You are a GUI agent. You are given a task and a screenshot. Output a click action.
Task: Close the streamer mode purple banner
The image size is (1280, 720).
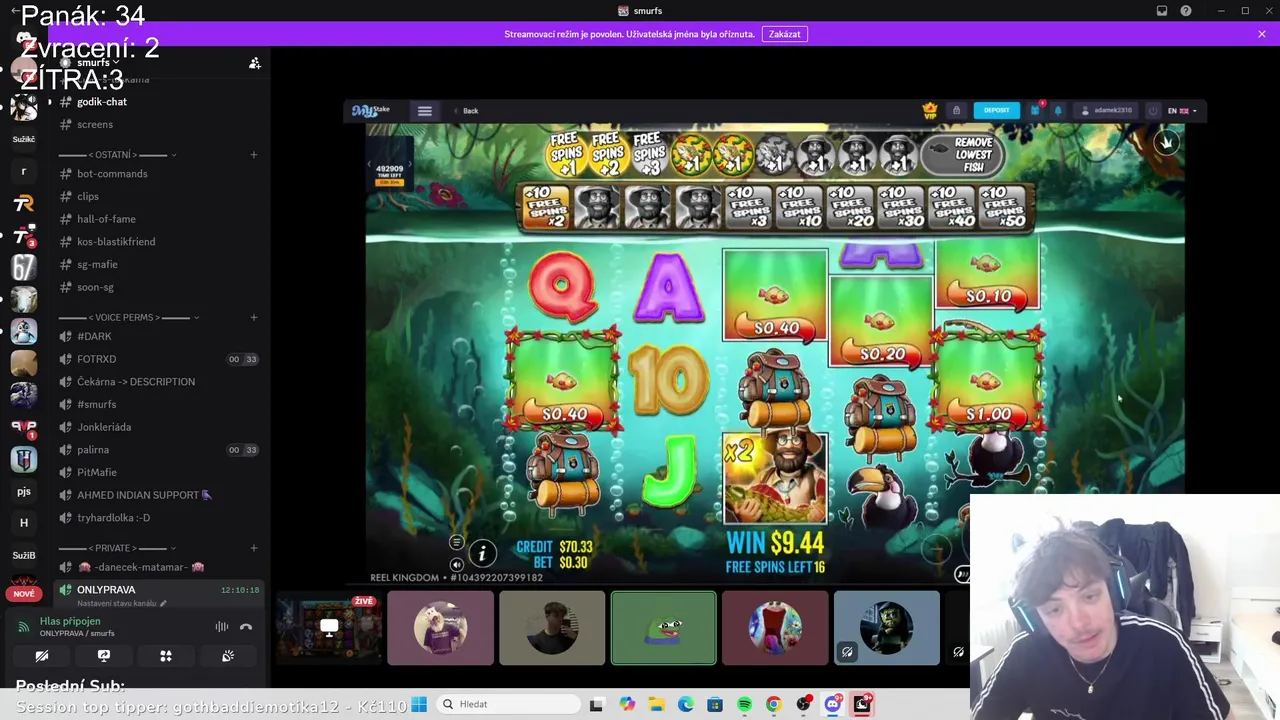click(x=1262, y=34)
